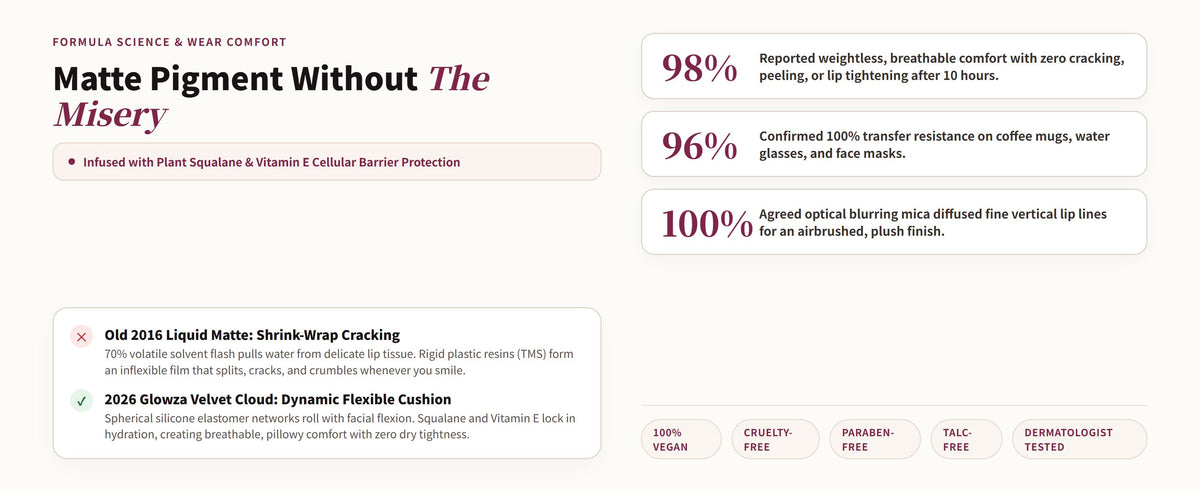Click the red X icon beside Old 2016 Liquid Matte

point(82,337)
